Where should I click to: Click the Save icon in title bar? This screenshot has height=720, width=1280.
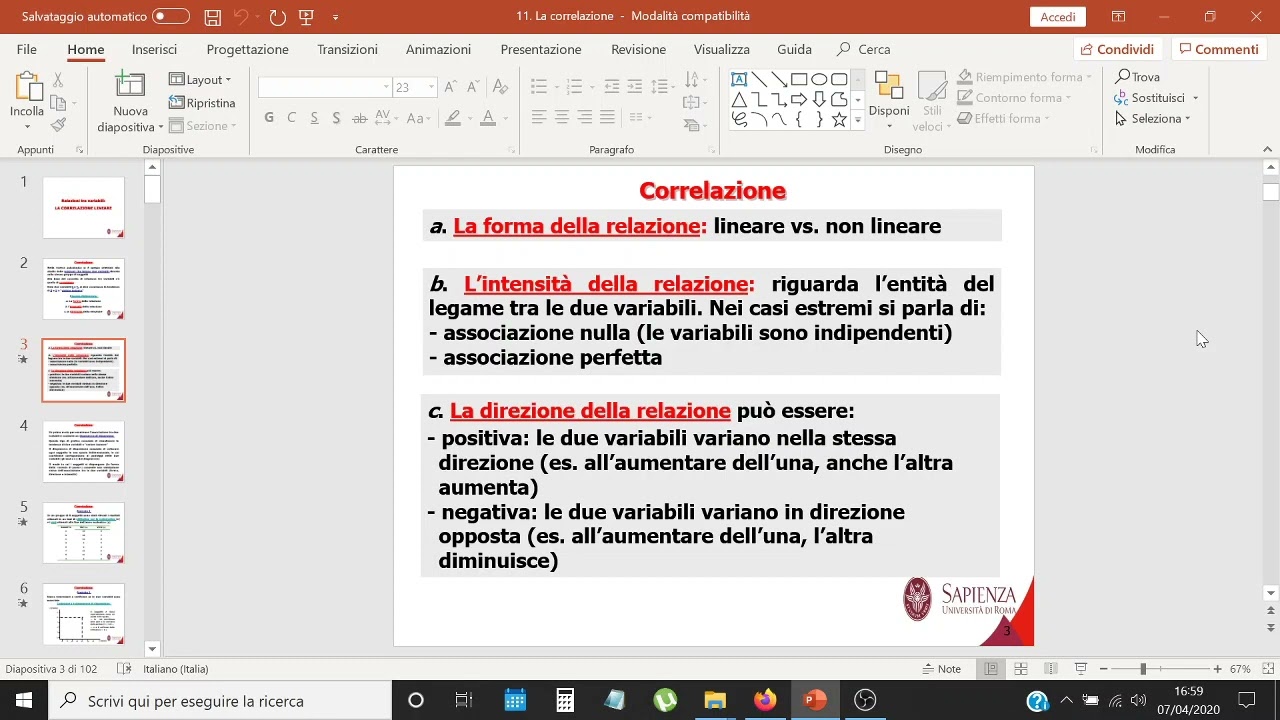pos(212,17)
